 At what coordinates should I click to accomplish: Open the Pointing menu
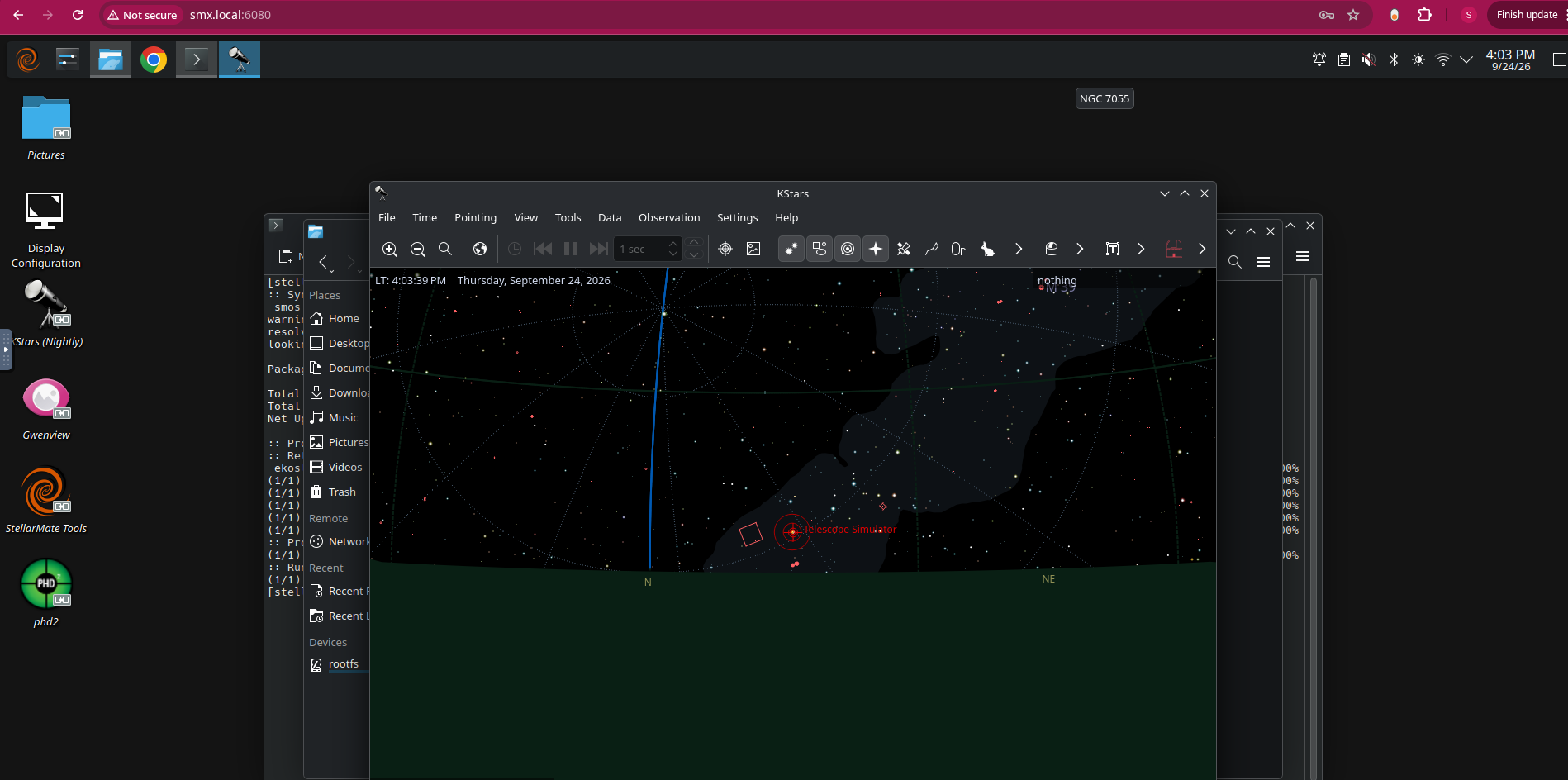click(x=475, y=217)
